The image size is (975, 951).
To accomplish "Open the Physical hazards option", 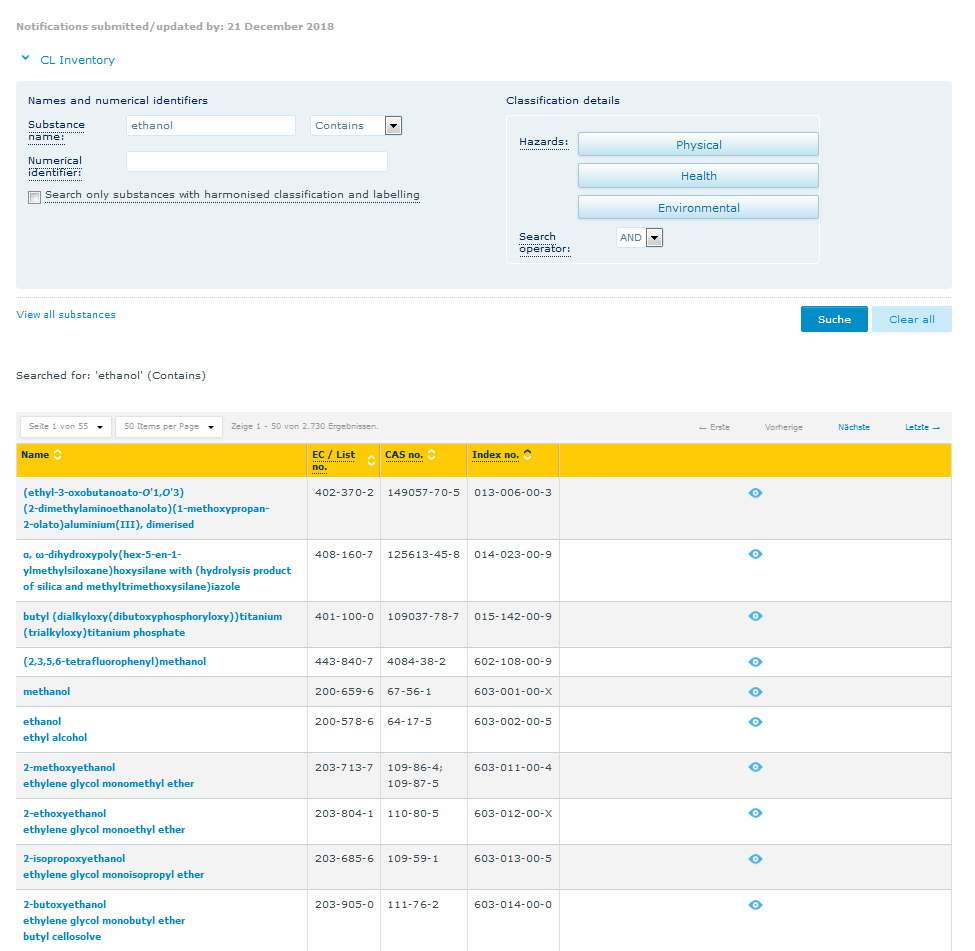I will coord(698,145).
